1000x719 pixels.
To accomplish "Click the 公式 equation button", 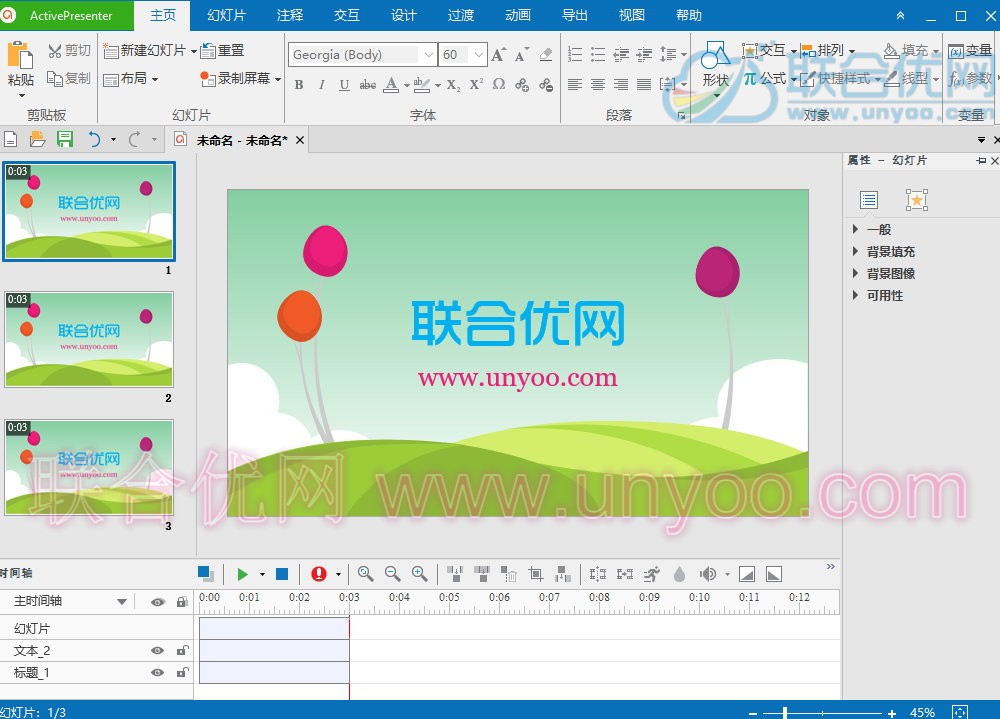I will tap(765, 78).
